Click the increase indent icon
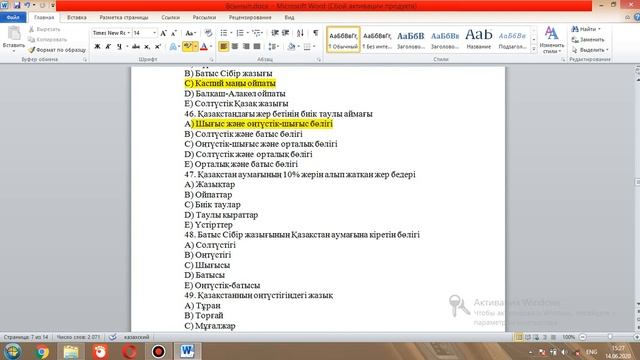 point(285,33)
